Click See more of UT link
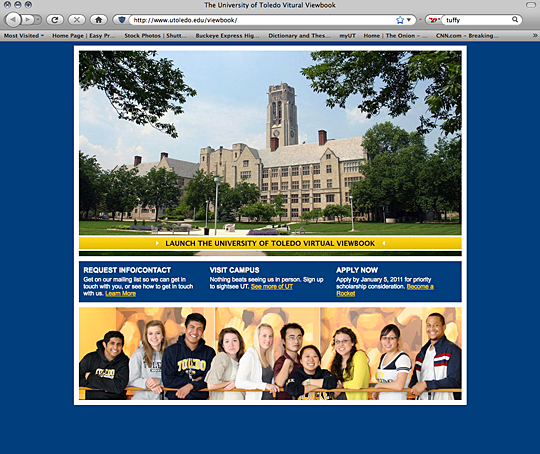The image size is (540, 454). pyautogui.click(x=272, y=287)
